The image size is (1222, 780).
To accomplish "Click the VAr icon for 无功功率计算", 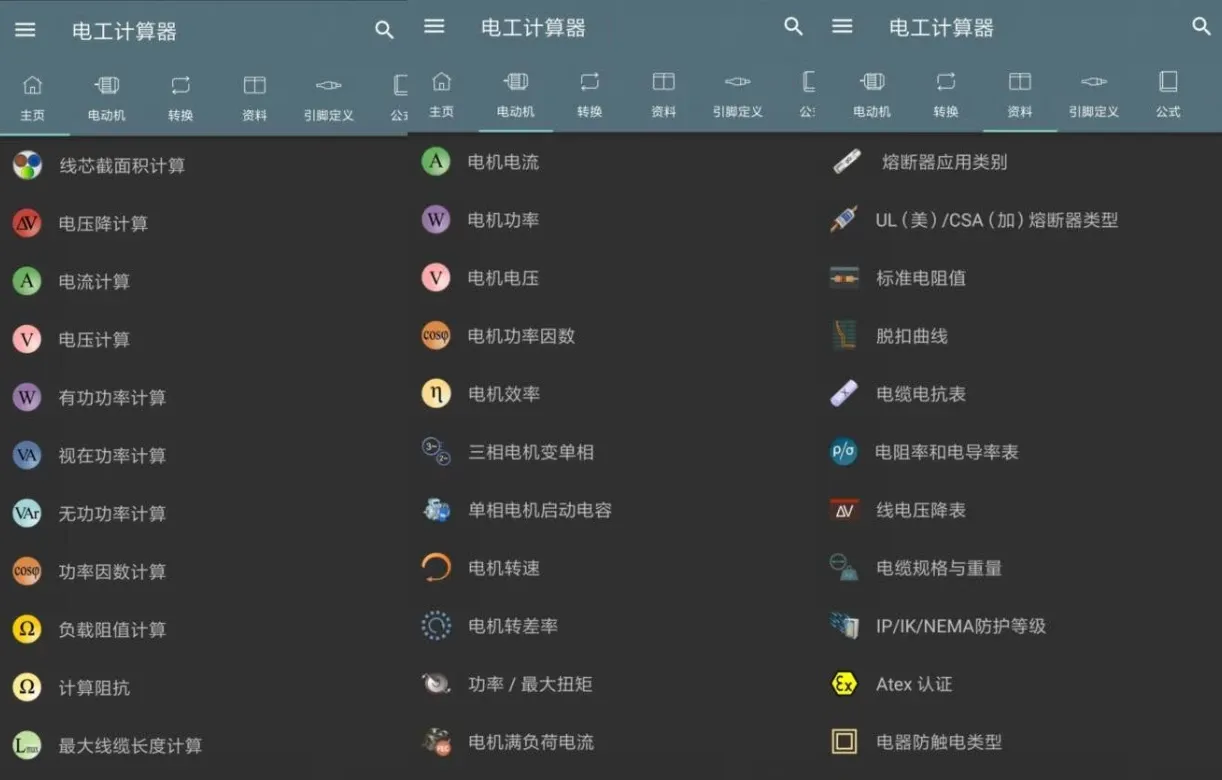I will (27, 513).
